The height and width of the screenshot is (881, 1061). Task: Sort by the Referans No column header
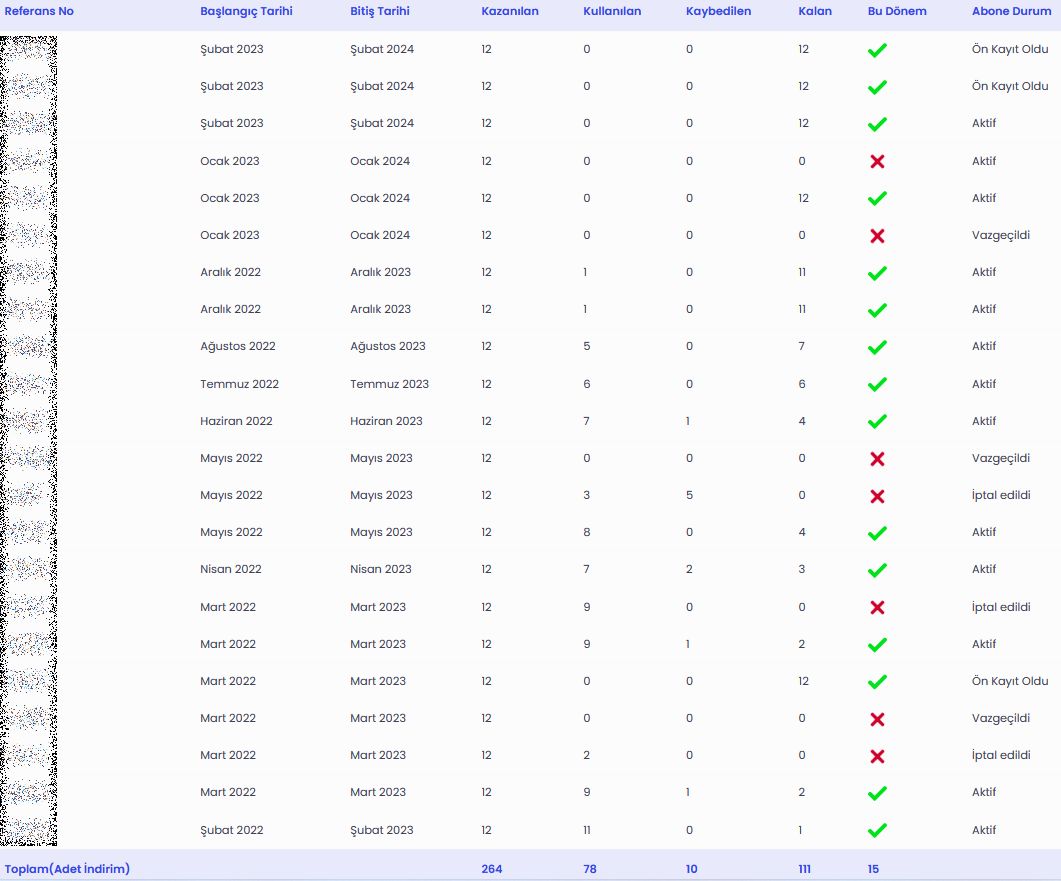coord(39,11)
